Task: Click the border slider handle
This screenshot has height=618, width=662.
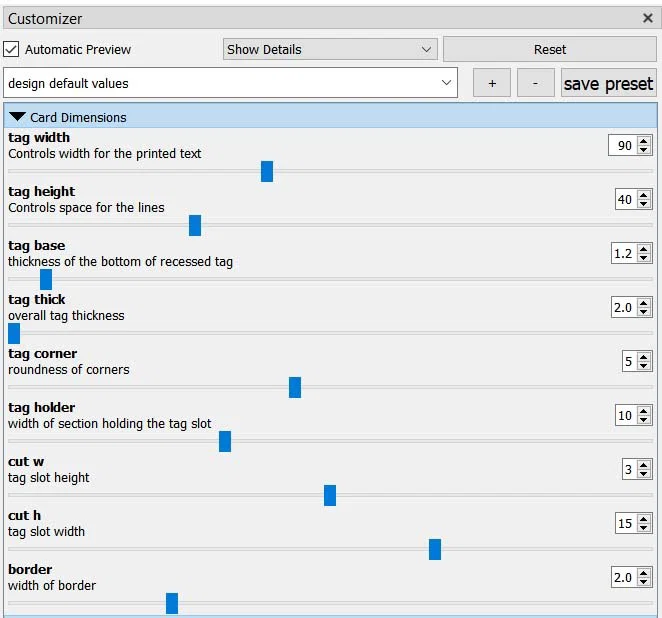Action: point(172,604)
